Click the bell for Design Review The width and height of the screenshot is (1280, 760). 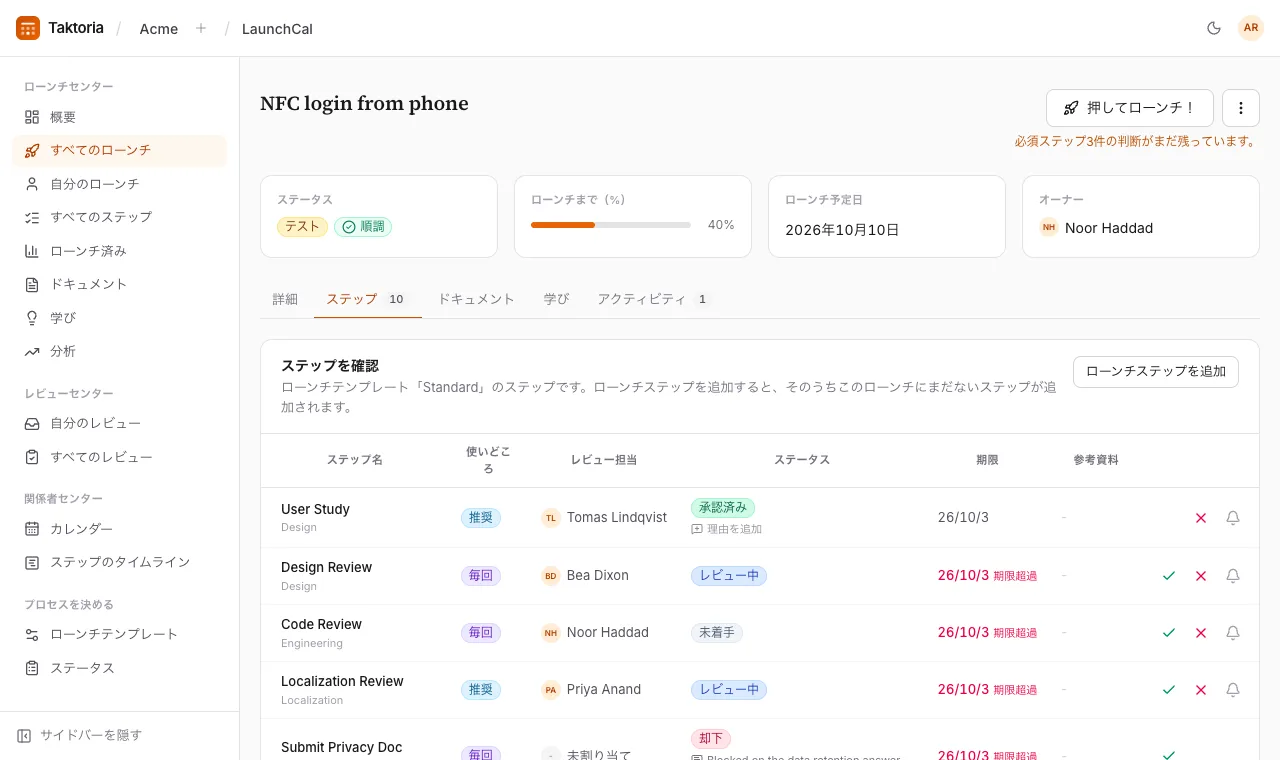point(1233,576)
